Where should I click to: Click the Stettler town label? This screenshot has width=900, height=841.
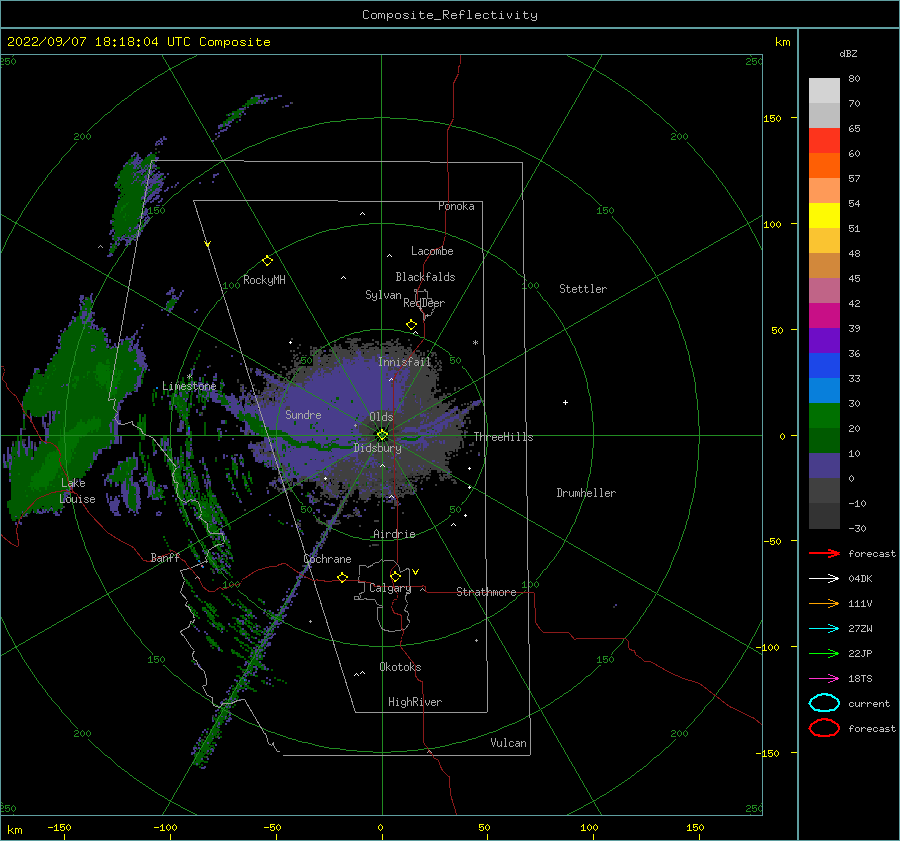point(583,289)
